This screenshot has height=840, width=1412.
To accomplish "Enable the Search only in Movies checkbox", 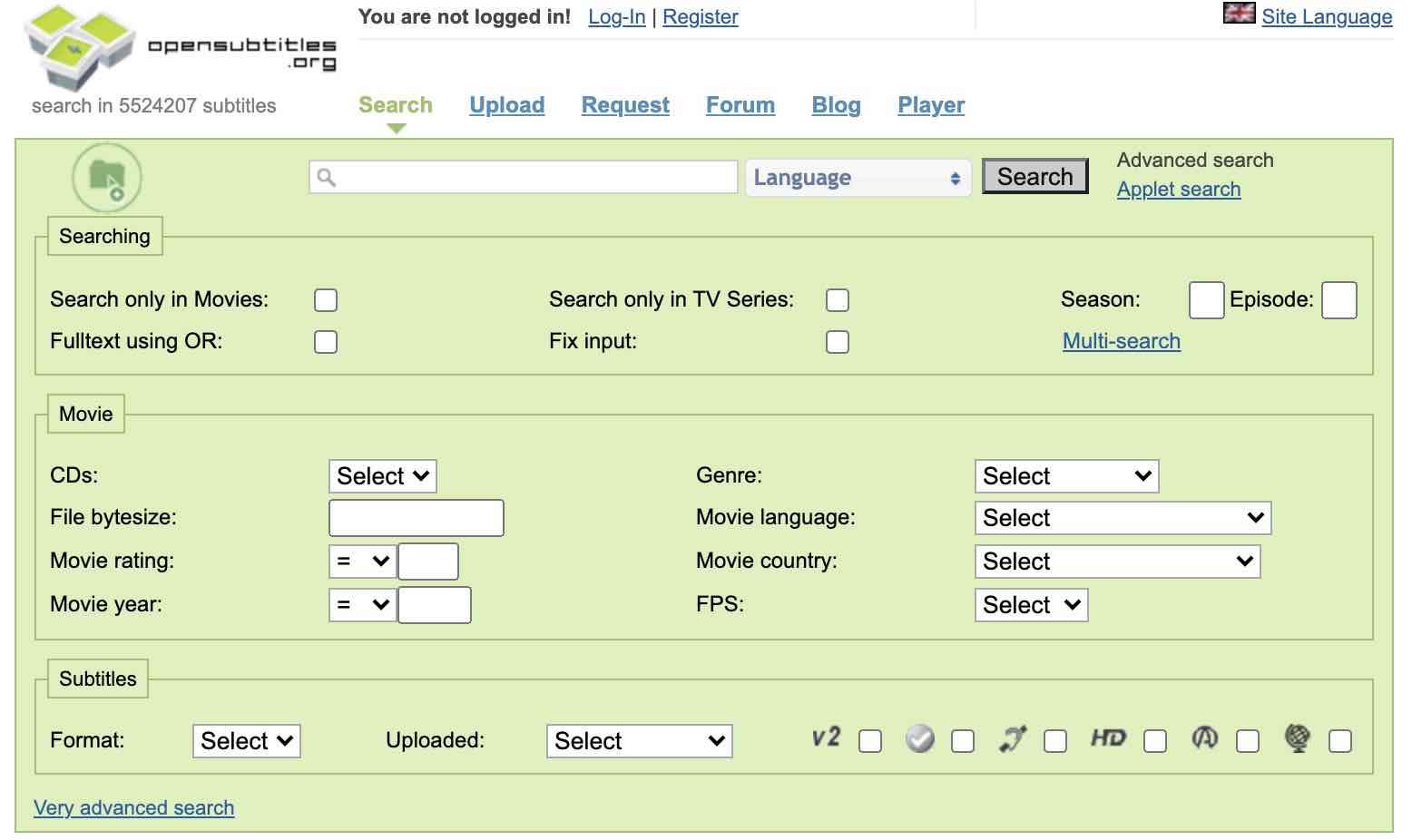I will (x=326, y=299).
